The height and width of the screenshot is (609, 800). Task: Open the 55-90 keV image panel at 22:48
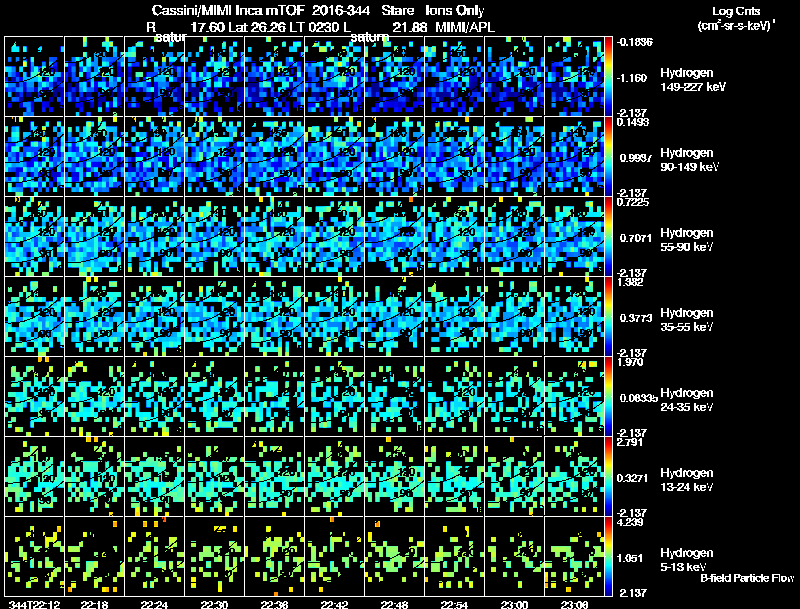pos(394,236)
